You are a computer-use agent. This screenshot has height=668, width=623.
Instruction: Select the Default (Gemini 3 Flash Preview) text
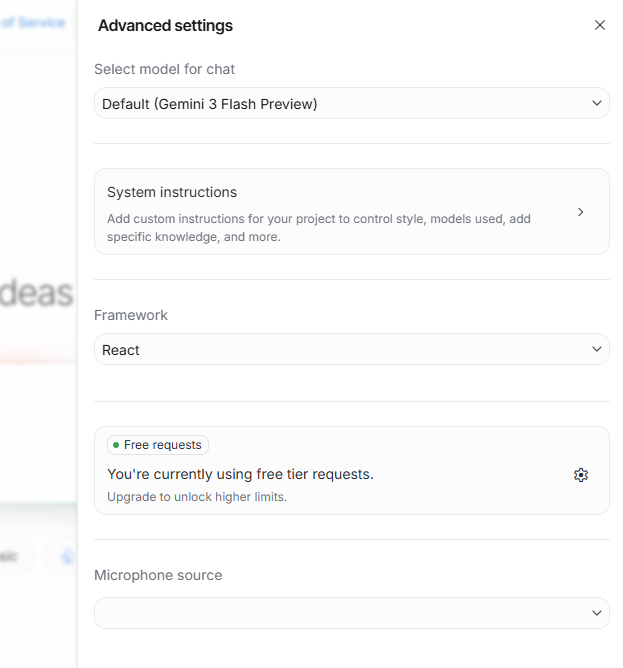(209, 104)
